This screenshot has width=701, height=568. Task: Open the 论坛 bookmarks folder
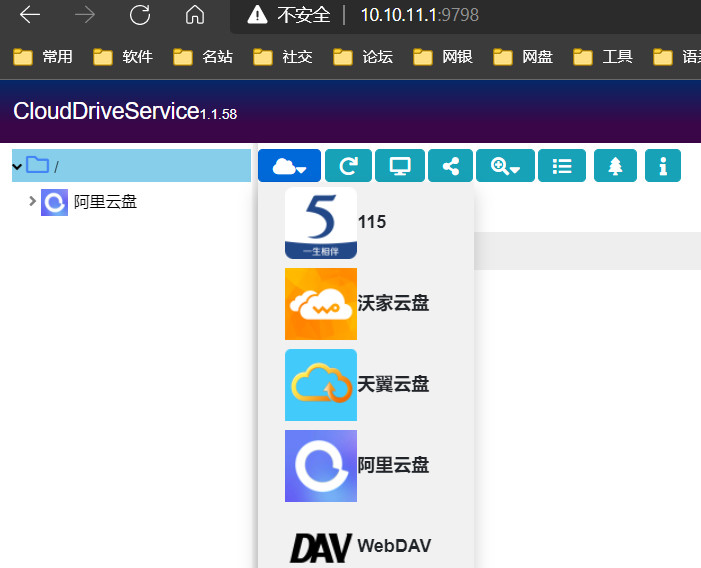pos(363,57)
